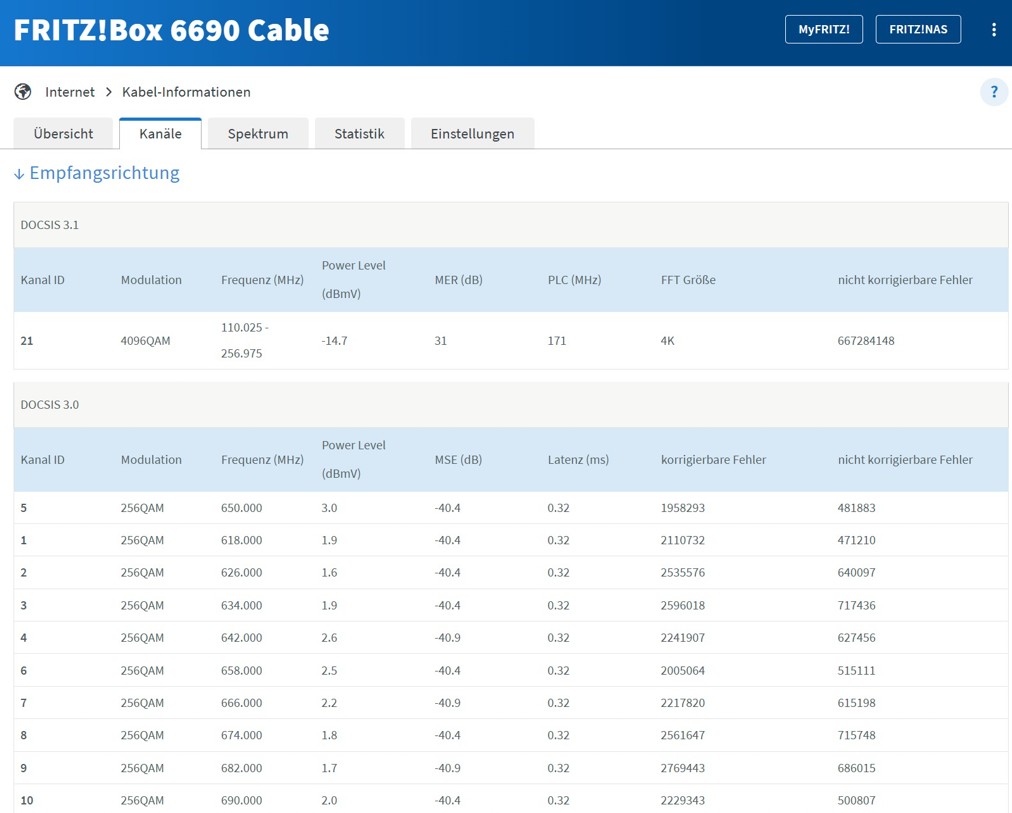Click PLC (MHz) column header
The width and height of the screenshot is (1012, 813).
tap(574, 280)
